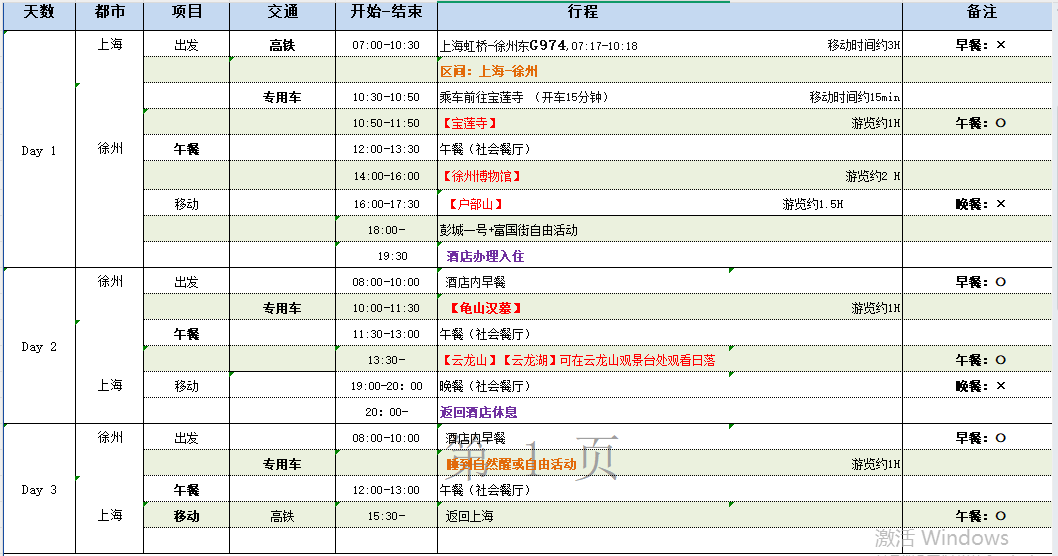
Task: Click the orange 睡到自然醒或自由活动 cell
Action: click(x=511, y=464)
